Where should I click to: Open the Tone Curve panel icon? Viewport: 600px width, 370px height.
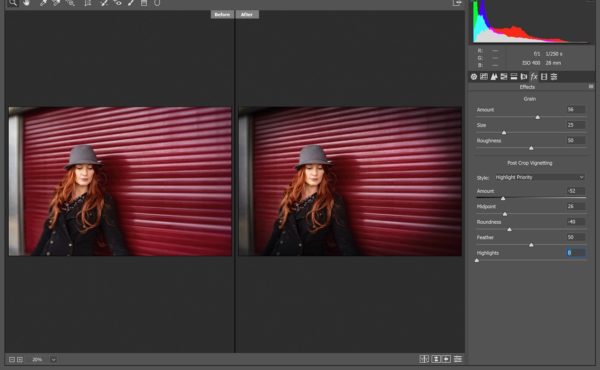484,77
